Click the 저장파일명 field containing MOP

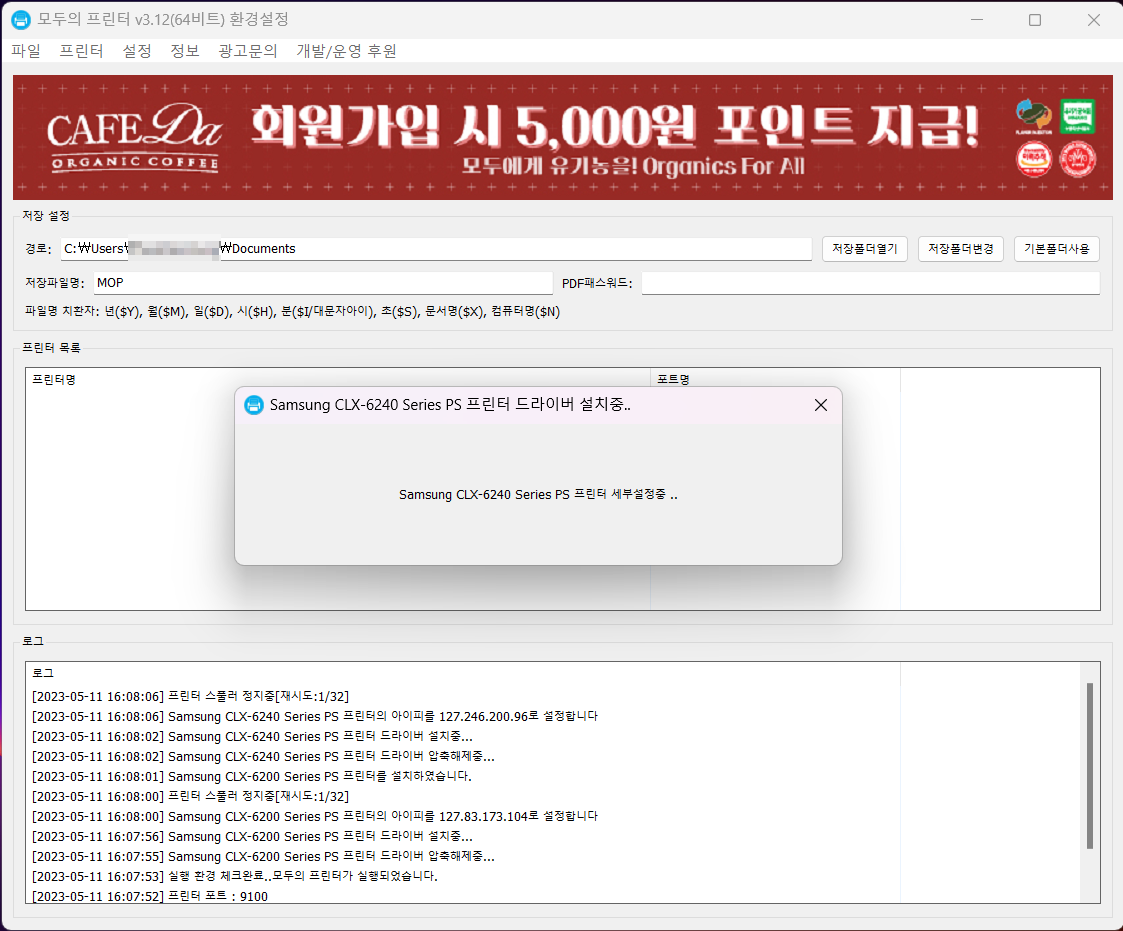[323, 283]
